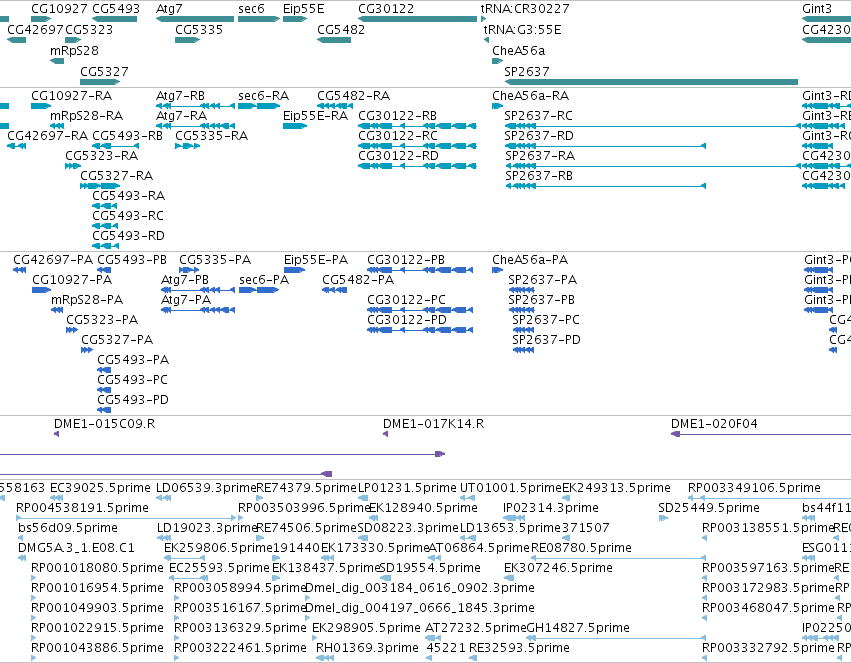Viewport: 851px width, 663px height.
Task: Click the sec6 gene label
Action: click(251, 9)
